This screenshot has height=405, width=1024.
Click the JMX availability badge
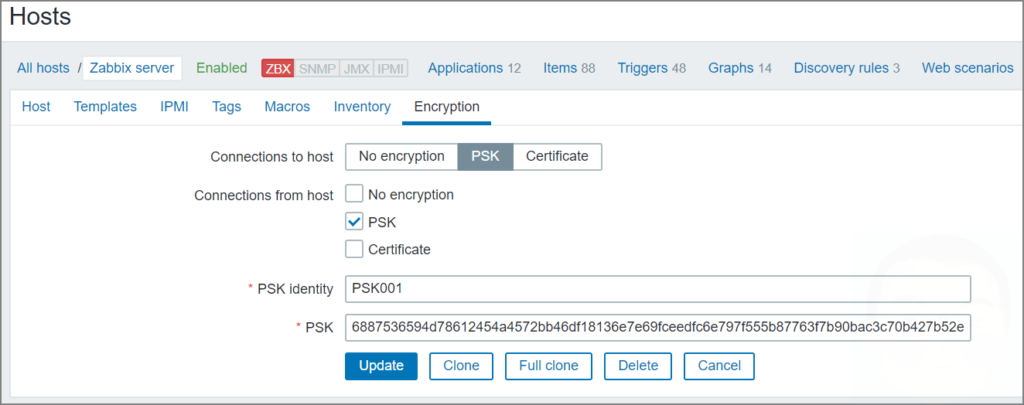tap(356, 68)
